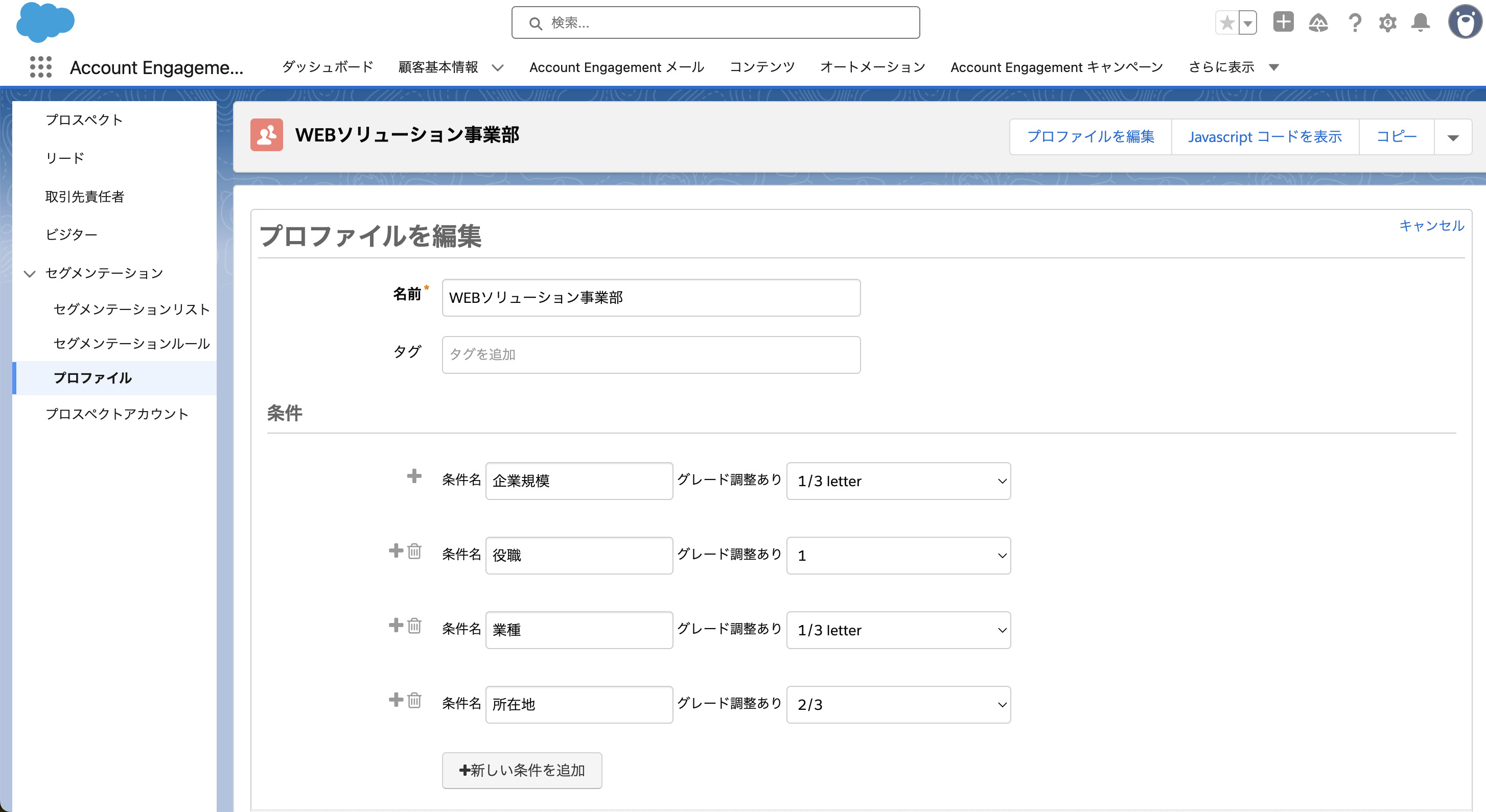Viewport: 1486px width, 812px height.
Task: Click the 業種 condition name field
Action: (579, 630)
